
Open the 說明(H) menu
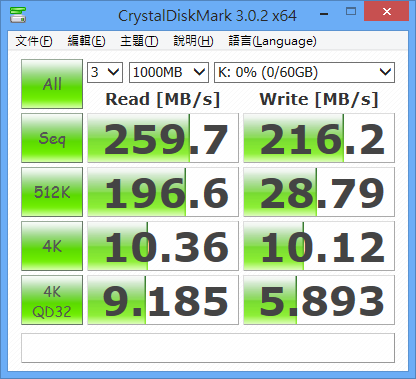[x=193, y=41]
